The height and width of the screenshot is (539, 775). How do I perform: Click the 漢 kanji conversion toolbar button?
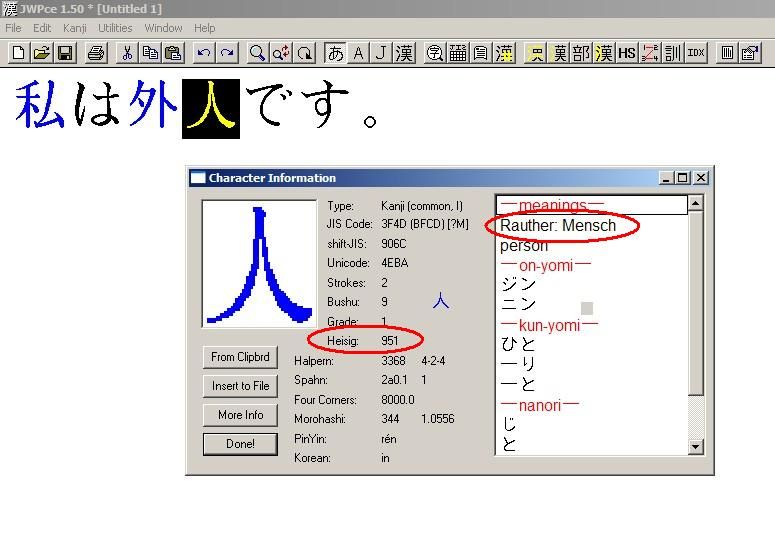404,52
